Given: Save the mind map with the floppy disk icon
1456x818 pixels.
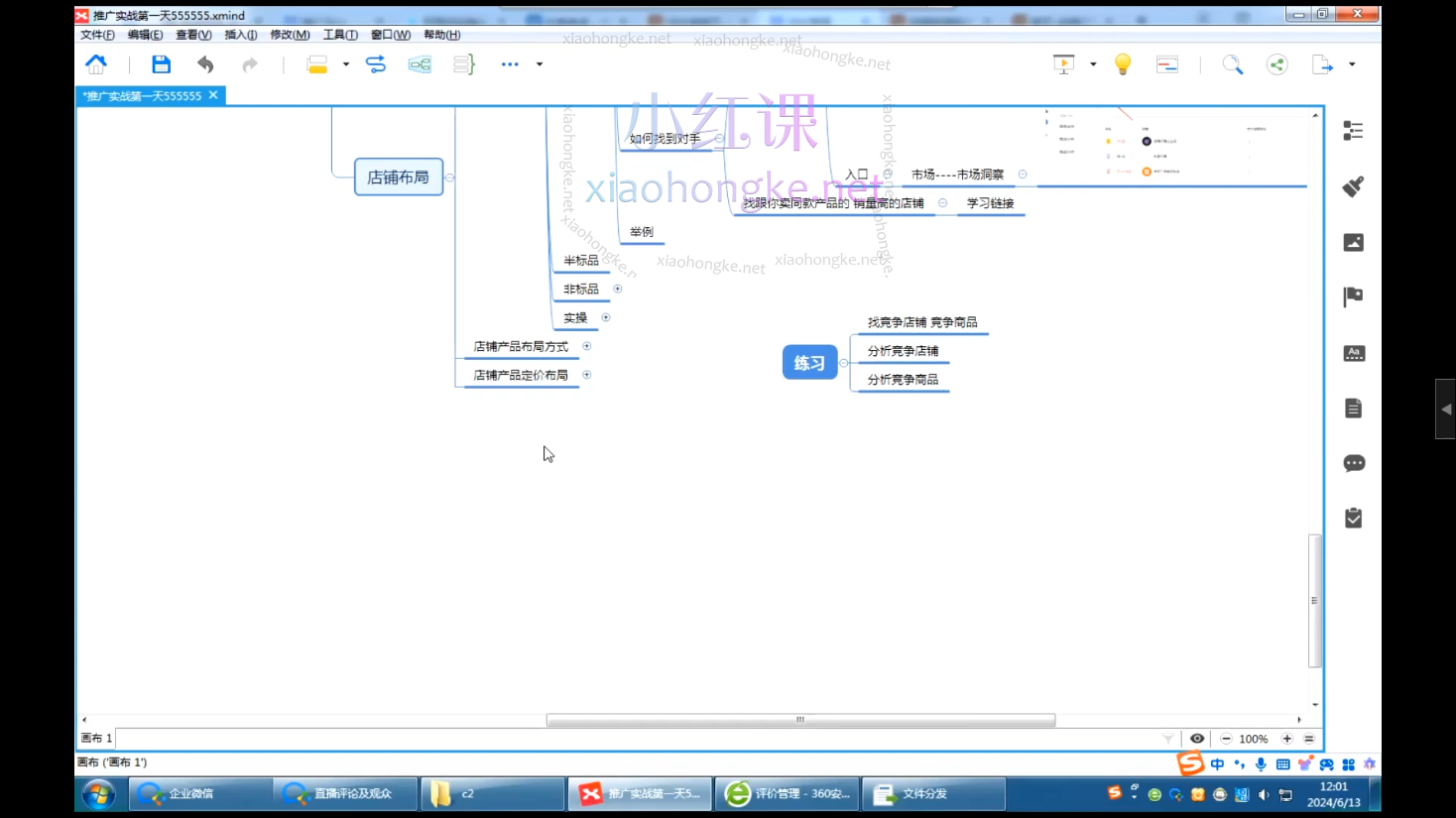Looking at the screenshot, I should 161,64.
